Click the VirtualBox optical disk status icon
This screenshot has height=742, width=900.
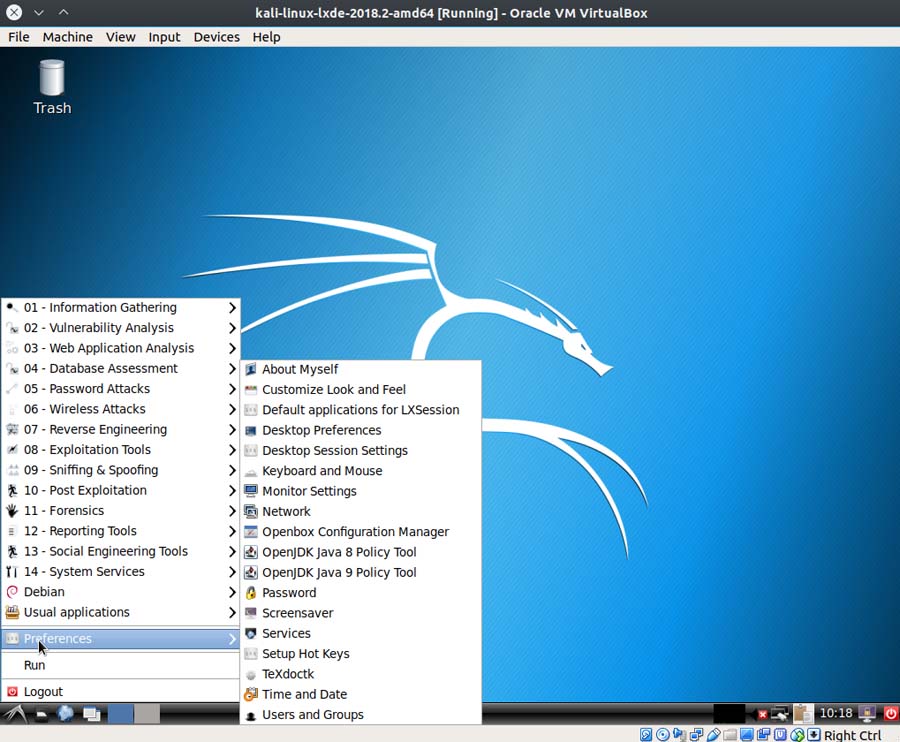(663, 735)
